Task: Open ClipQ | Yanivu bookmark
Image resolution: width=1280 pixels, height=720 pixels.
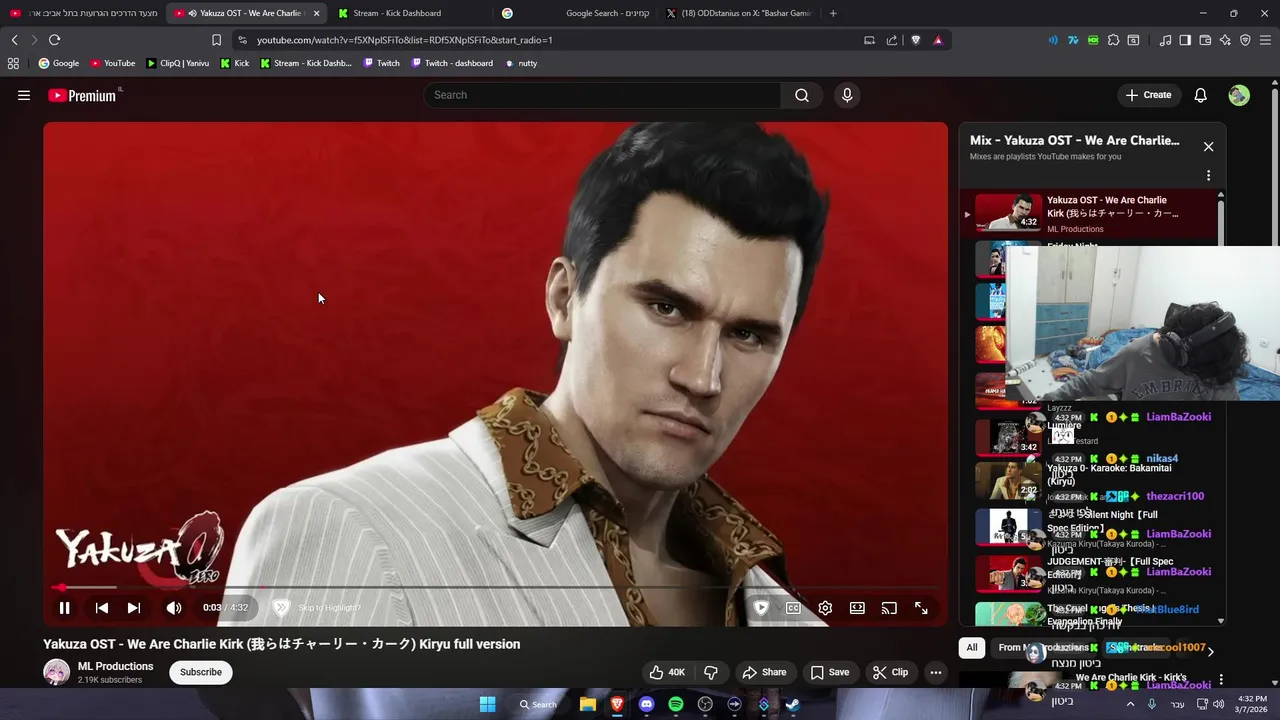Action: coord(177,63)
